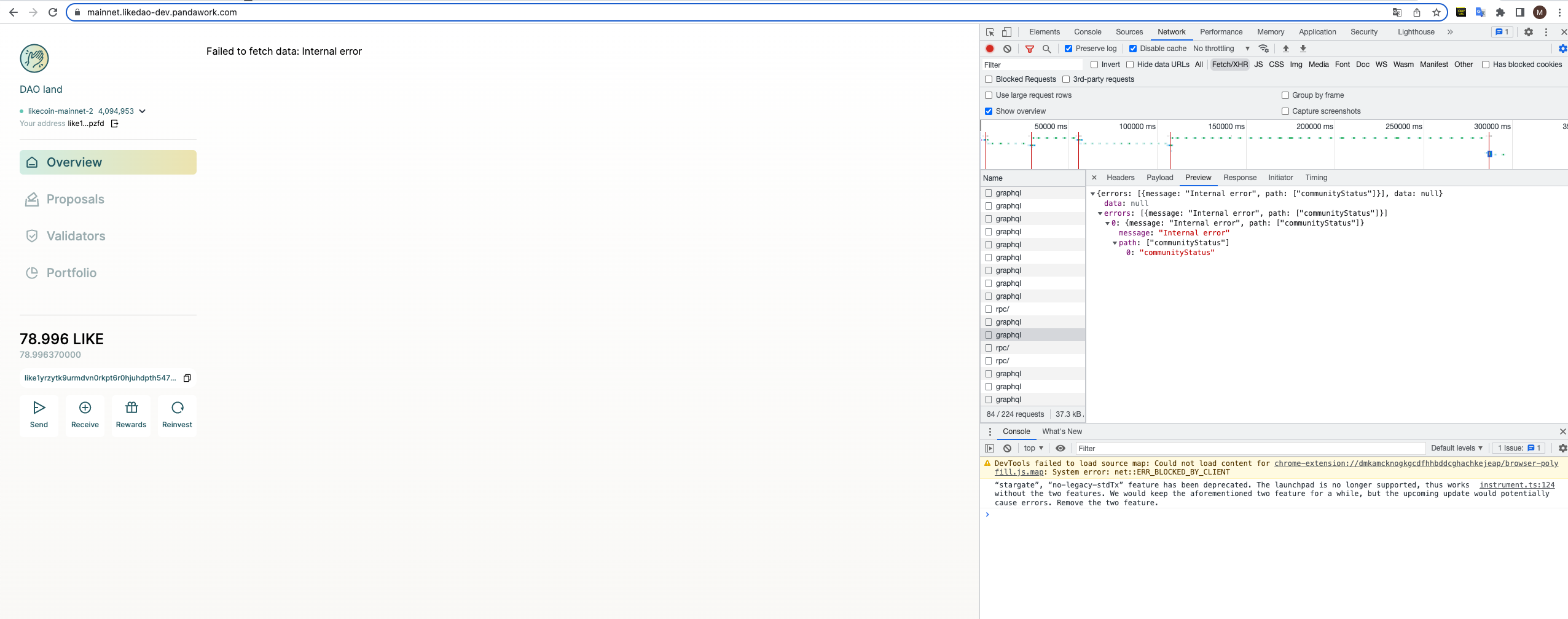Open Default levels dropdown in console
The height and width of the screenshot is (619, 1568).
(1457, 448)
